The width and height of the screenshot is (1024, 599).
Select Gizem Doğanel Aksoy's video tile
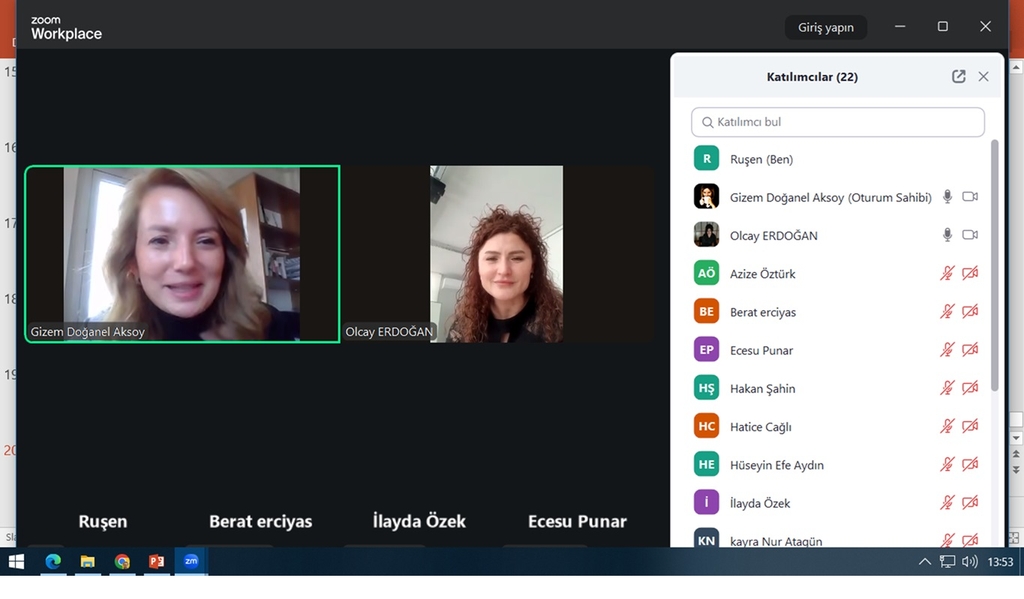(x=182, y=254)
